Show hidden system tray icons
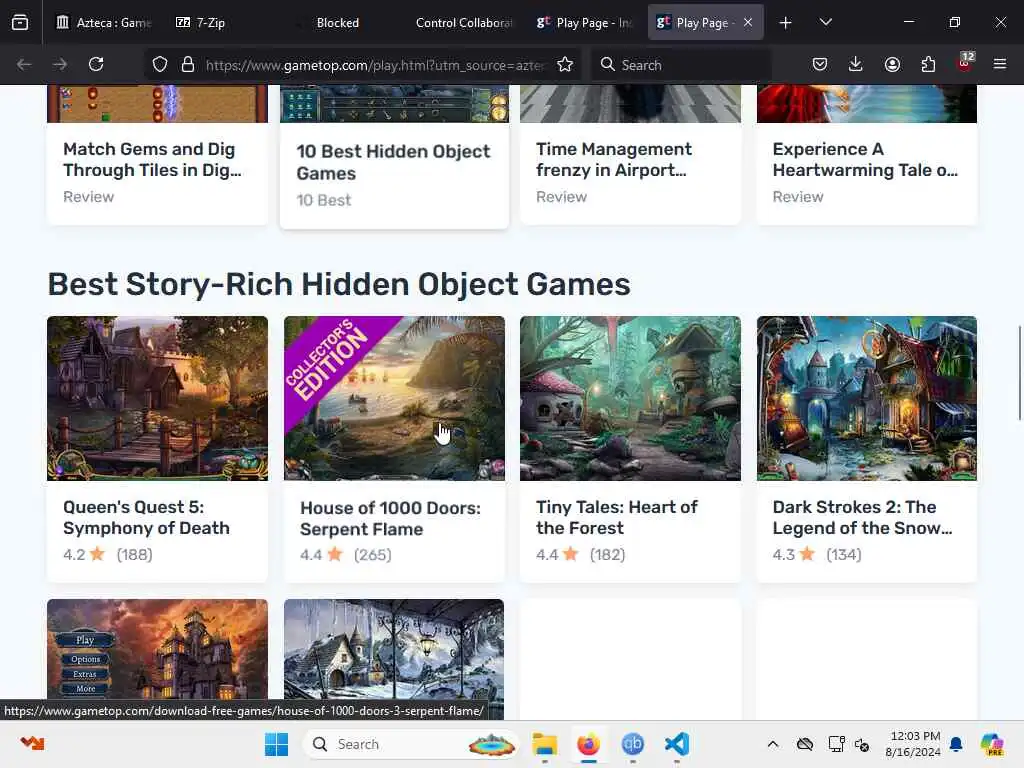This screenshot has height=768, width=1024. 773,744
